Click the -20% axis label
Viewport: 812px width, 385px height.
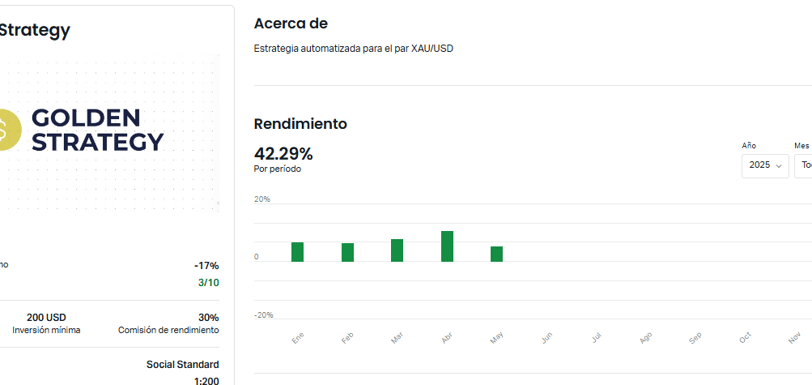[264, 315]
